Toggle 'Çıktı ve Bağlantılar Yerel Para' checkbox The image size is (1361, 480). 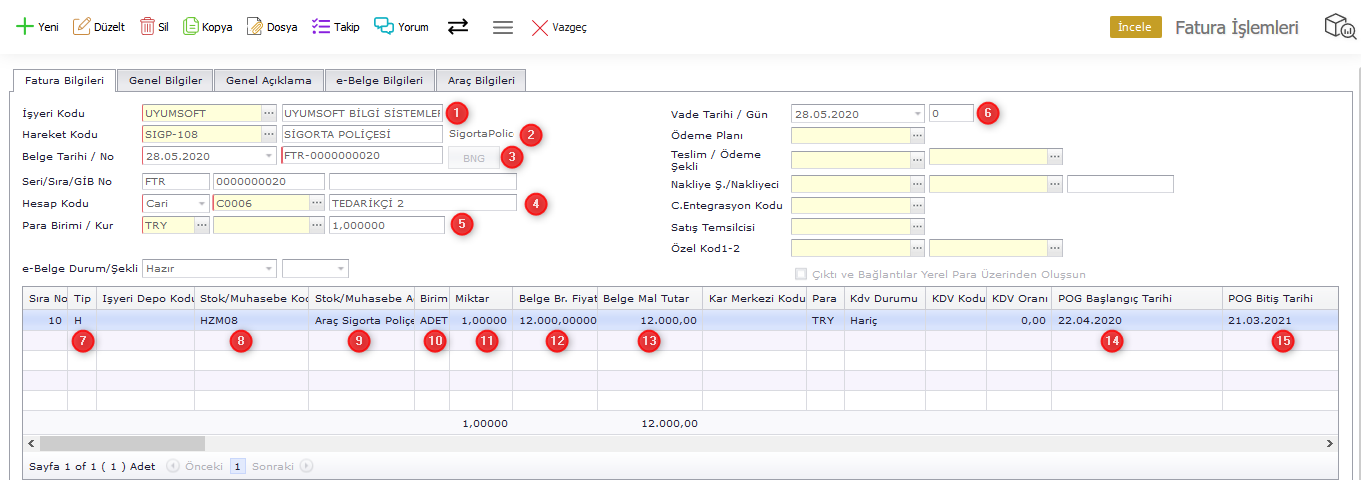800,274
